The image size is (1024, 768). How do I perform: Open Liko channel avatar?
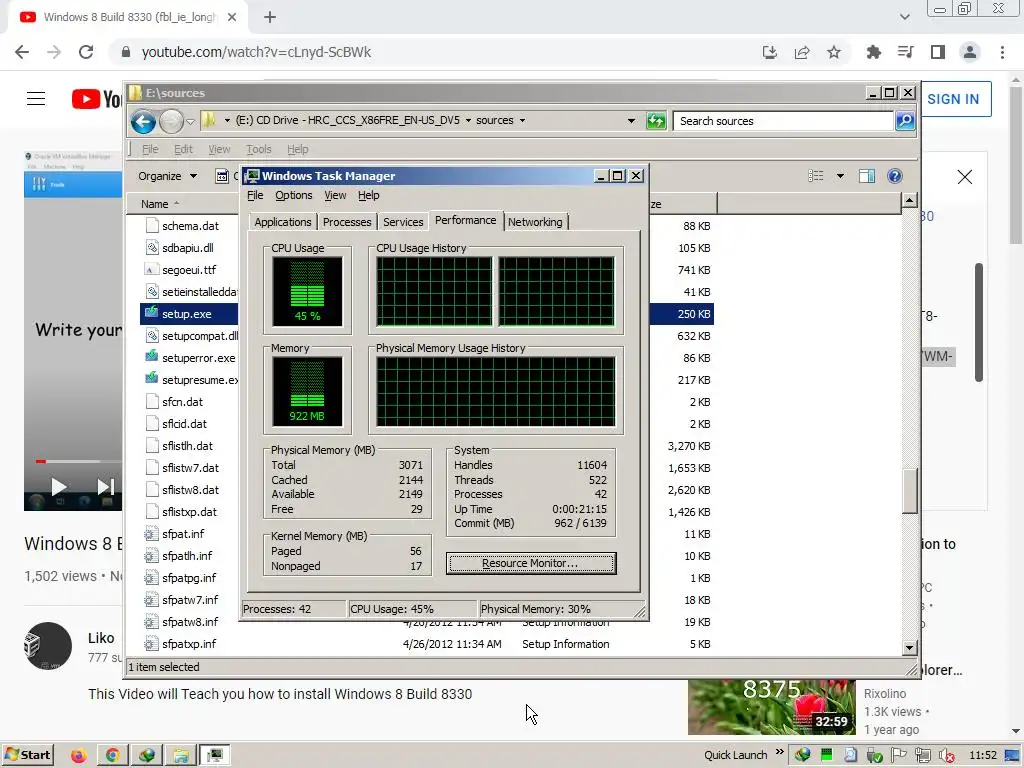[x=48, y=646]
